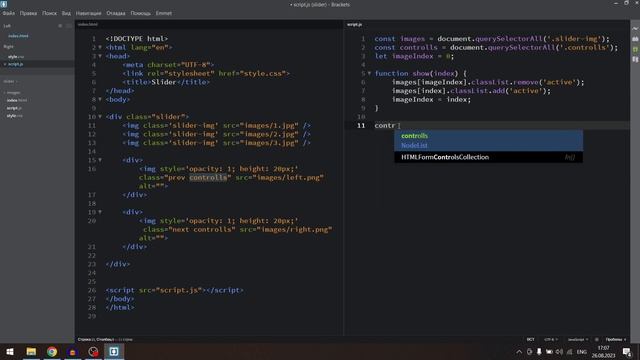Image resolution: width=640 pixels, height=360 pixels.
Task: Open the Emmet menu
Action: tap(164, 13)
